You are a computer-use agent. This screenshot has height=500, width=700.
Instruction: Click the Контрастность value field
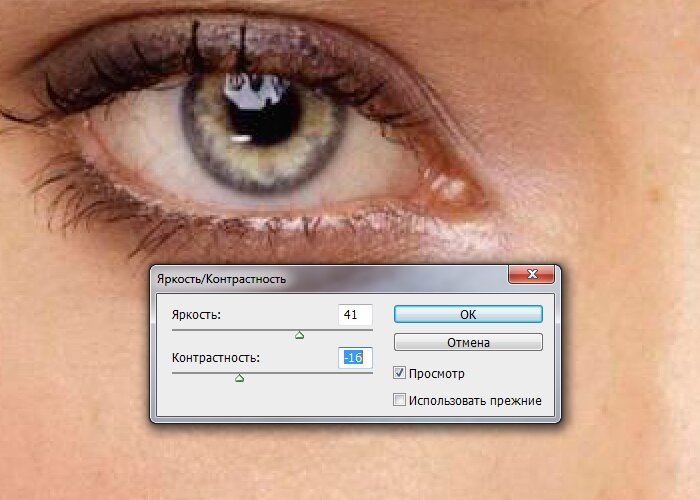tap(355, 358)
